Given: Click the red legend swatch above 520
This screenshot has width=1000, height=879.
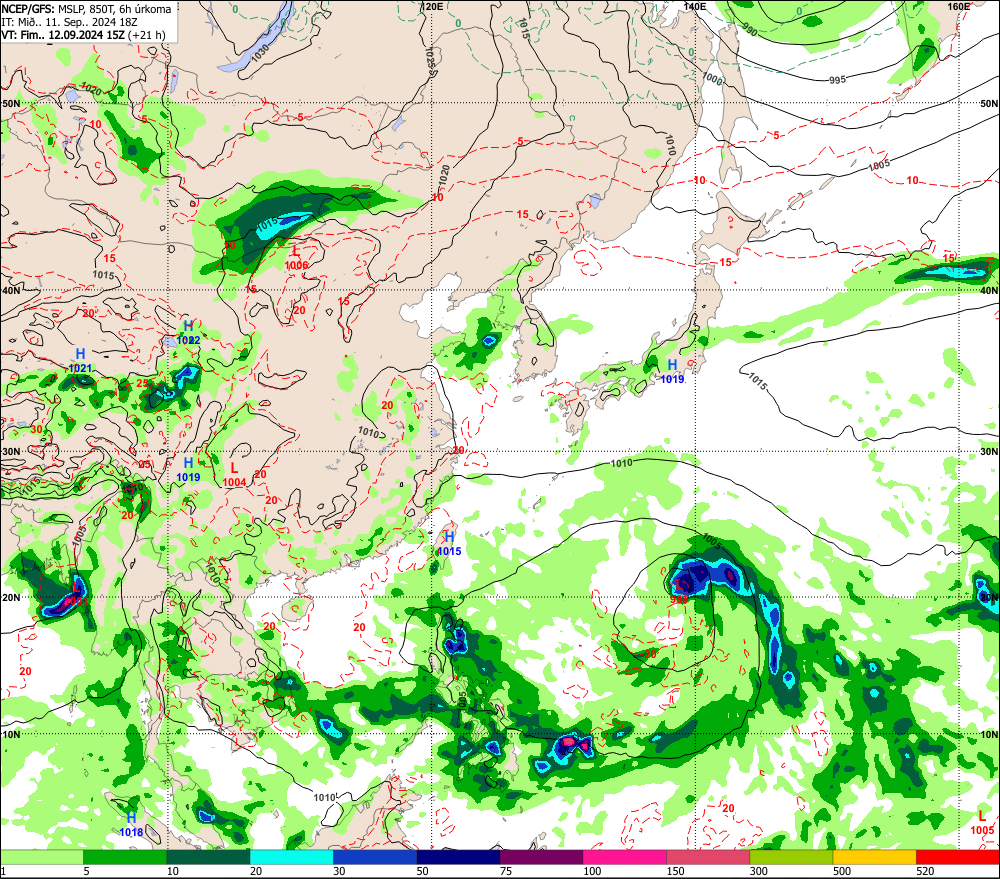Looking at the screenshot, I should pyautogui.click(x=958, y=857).
